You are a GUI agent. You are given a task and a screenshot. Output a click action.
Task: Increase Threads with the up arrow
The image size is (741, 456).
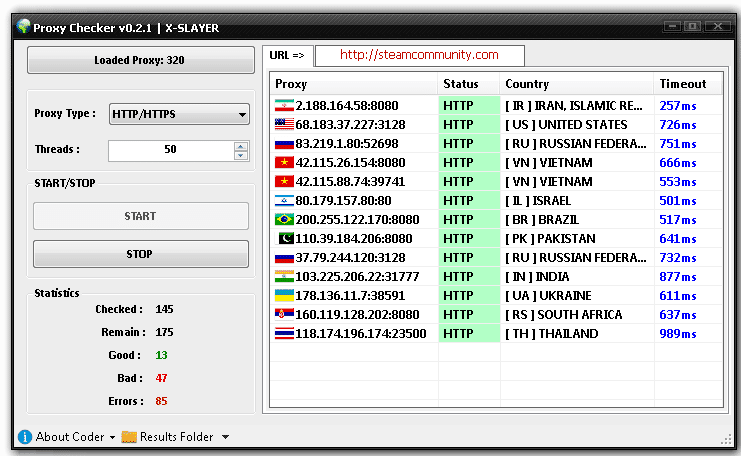click(x=240, y=145)
